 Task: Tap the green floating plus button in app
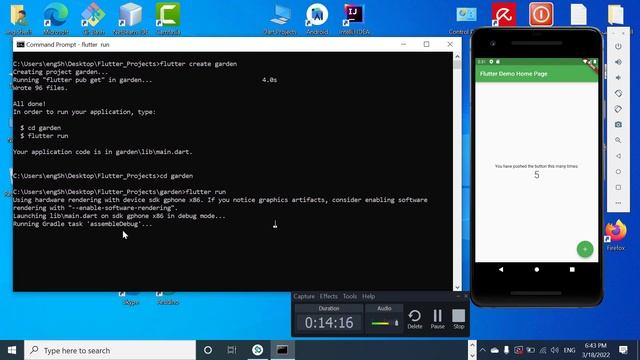(x=584, y=249)
